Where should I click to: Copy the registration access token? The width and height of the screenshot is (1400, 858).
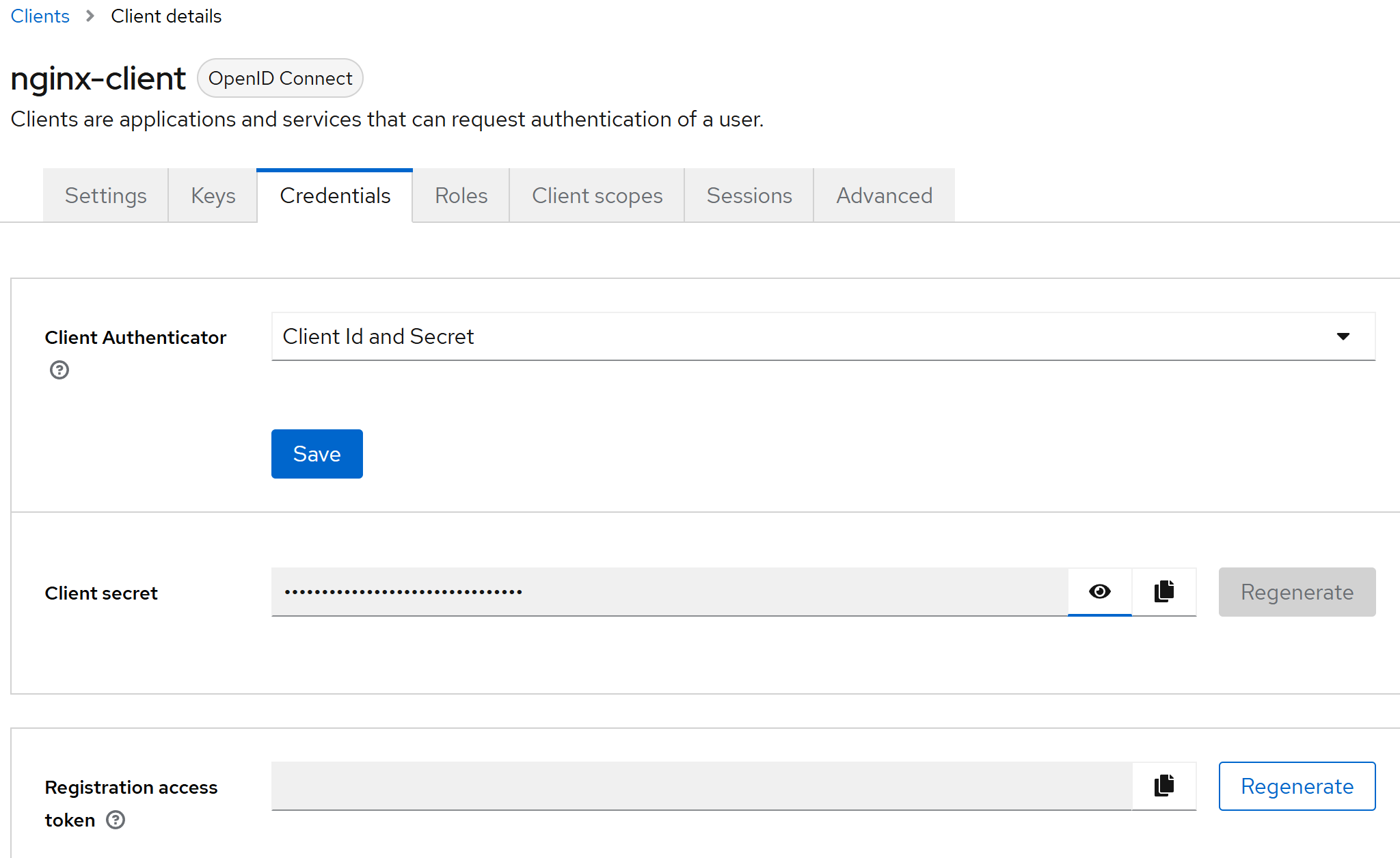click(x=1163, y=786)
